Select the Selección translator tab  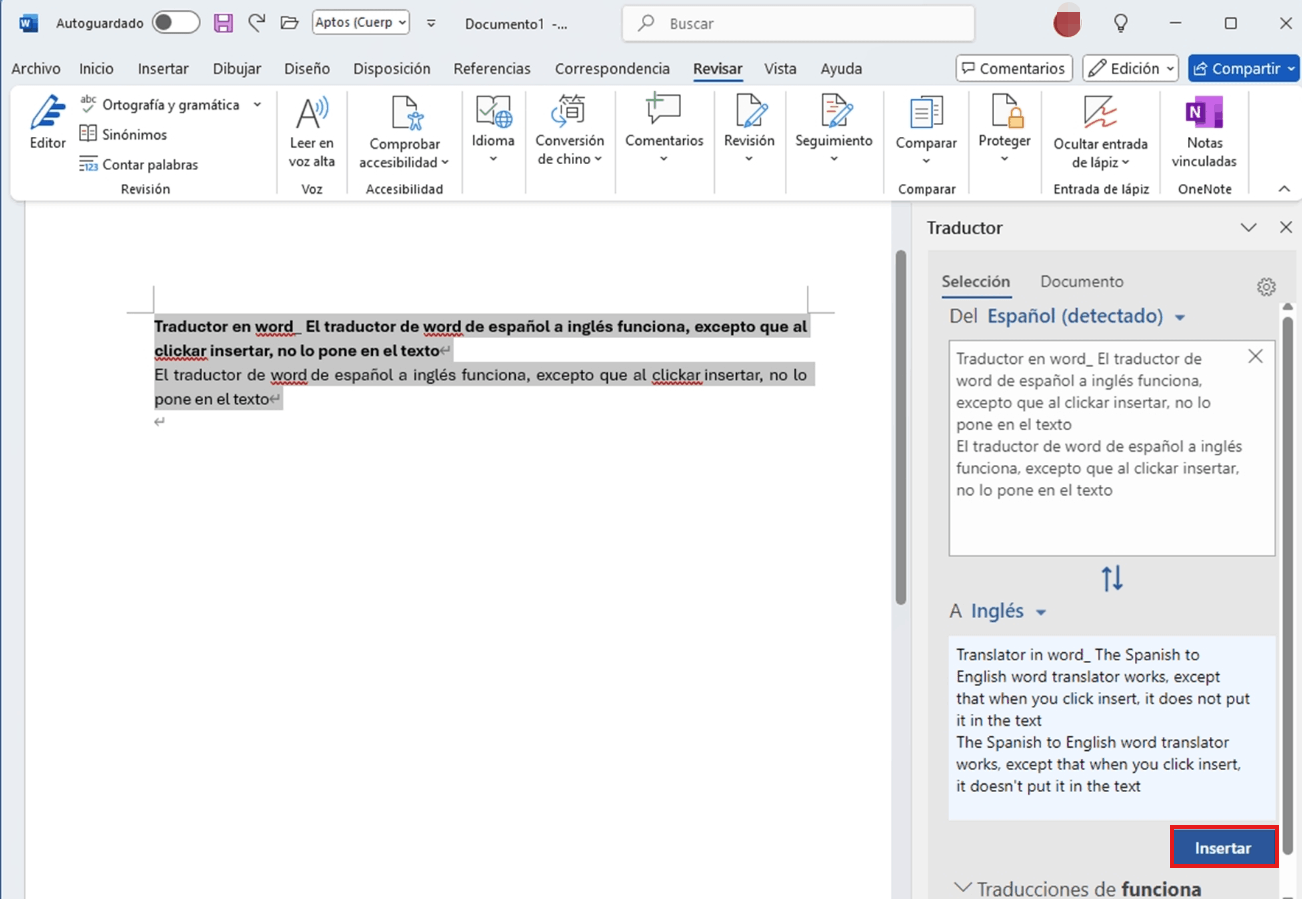pos(976,282)
